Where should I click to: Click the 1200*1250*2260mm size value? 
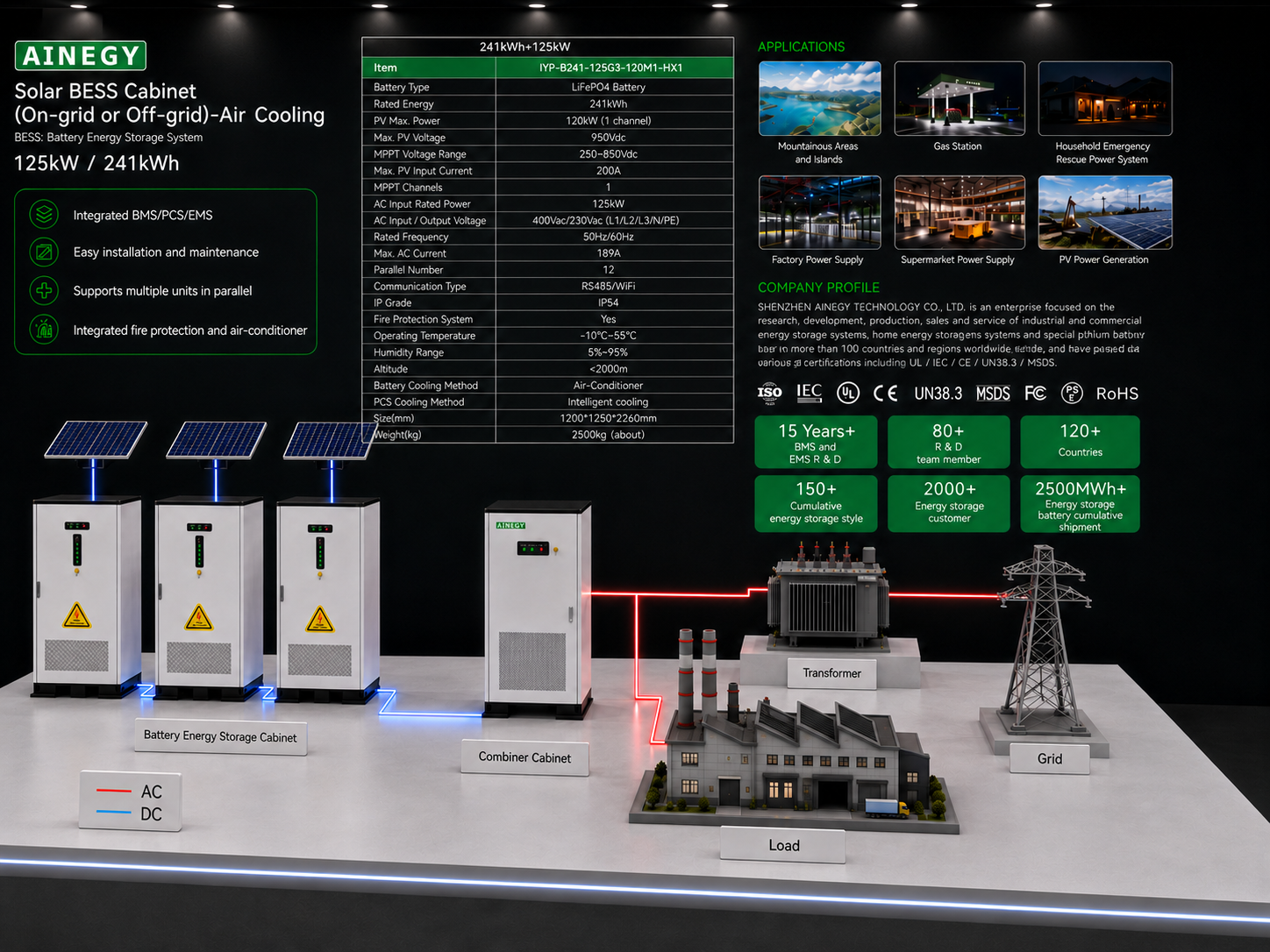point(609,418)
